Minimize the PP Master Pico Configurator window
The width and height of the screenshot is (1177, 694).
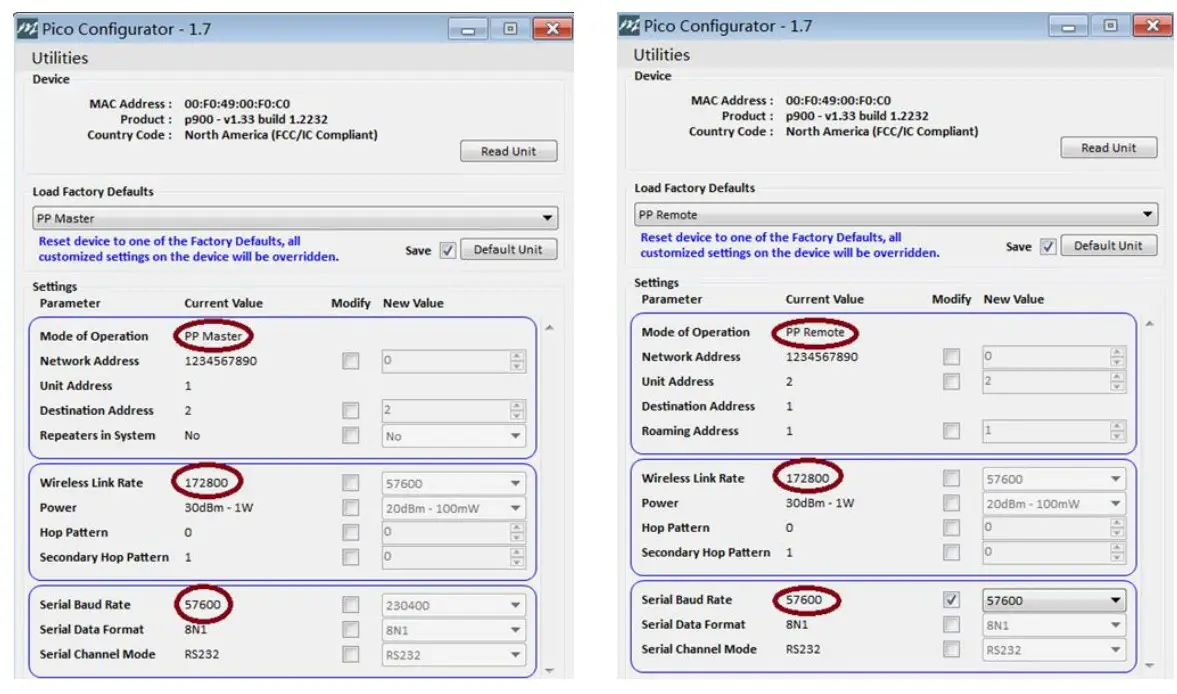tap(468, 29)
